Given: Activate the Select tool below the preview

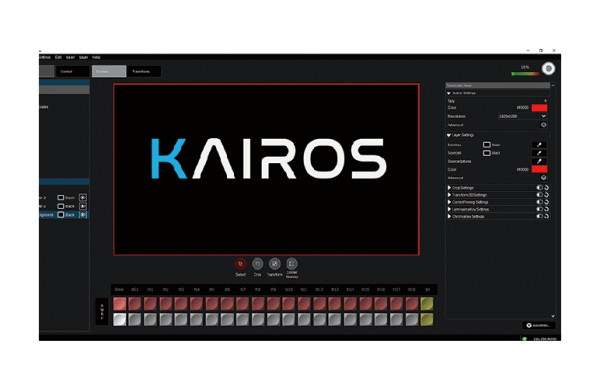Looking at the screenshot, I should coord(240,264).
